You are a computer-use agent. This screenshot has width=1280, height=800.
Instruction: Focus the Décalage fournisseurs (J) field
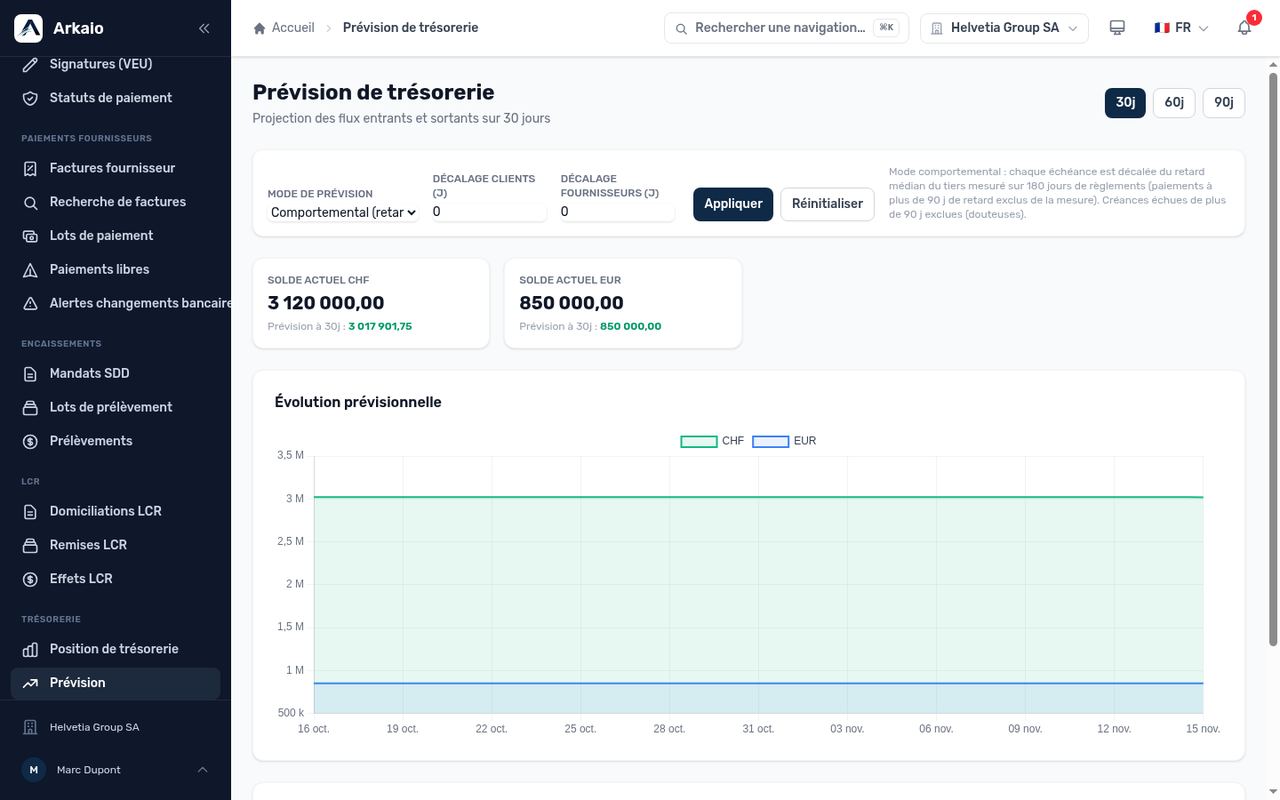click(x=618, y=212)
